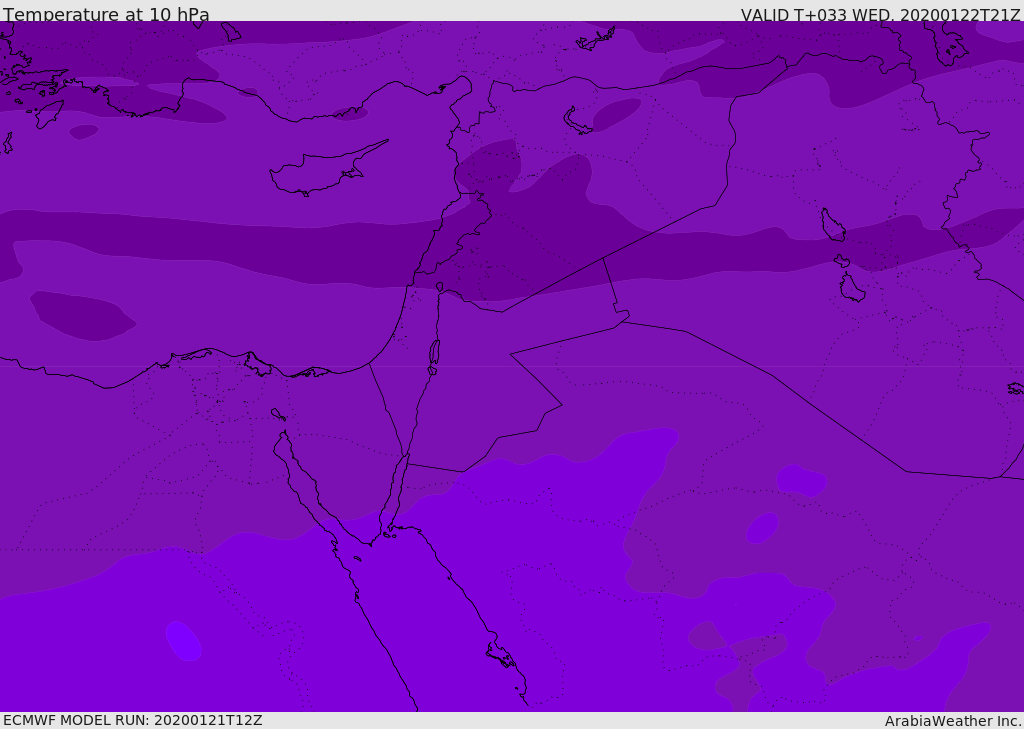Click the 'ArabiaWeather Inc.' credit text
The image size is (1024, 729).
pos(953,721)
